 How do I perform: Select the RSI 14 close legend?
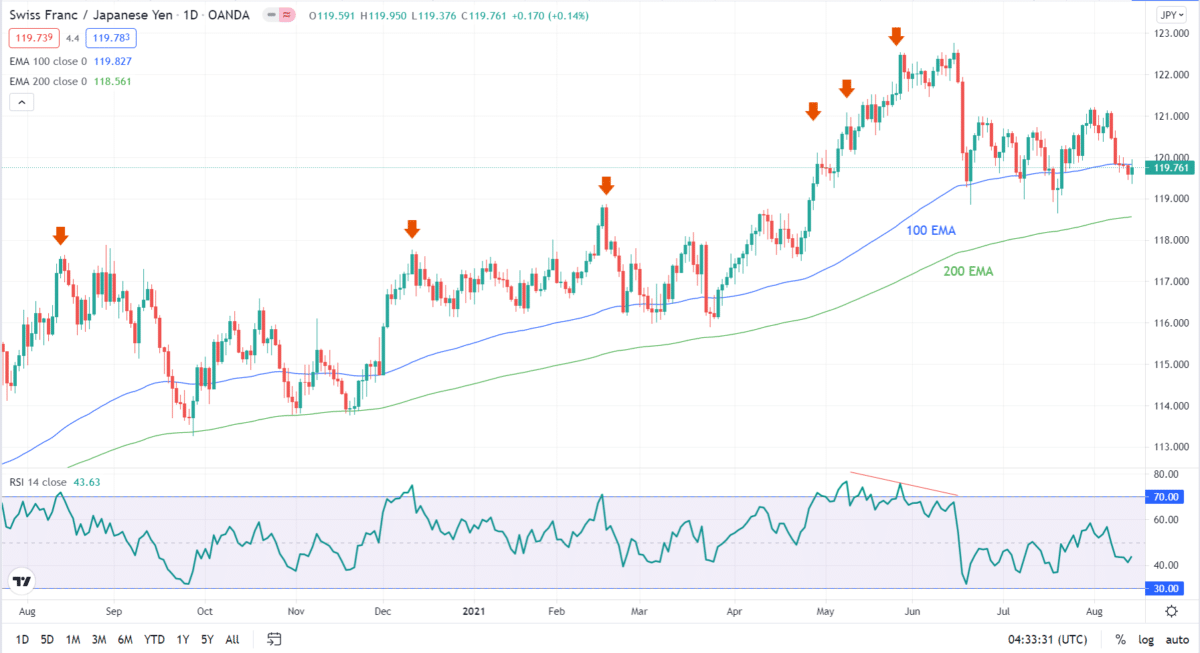[x=38, y=482]
